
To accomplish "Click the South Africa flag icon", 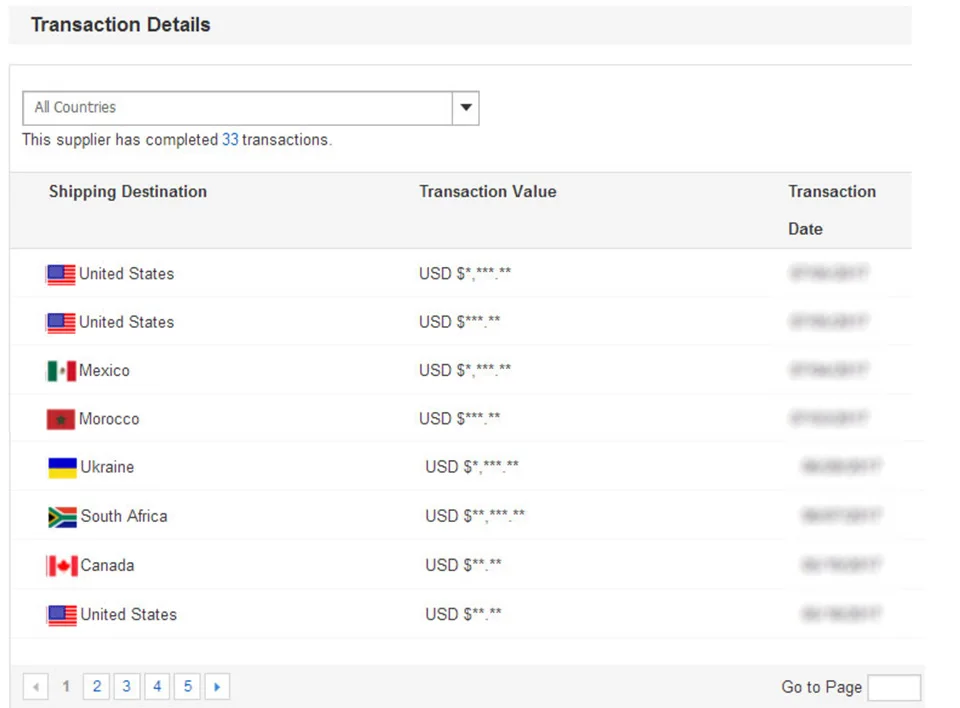I will coord(62,517).
